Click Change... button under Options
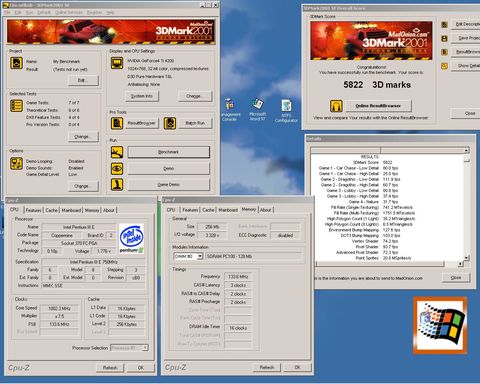 tap(83, 186)
